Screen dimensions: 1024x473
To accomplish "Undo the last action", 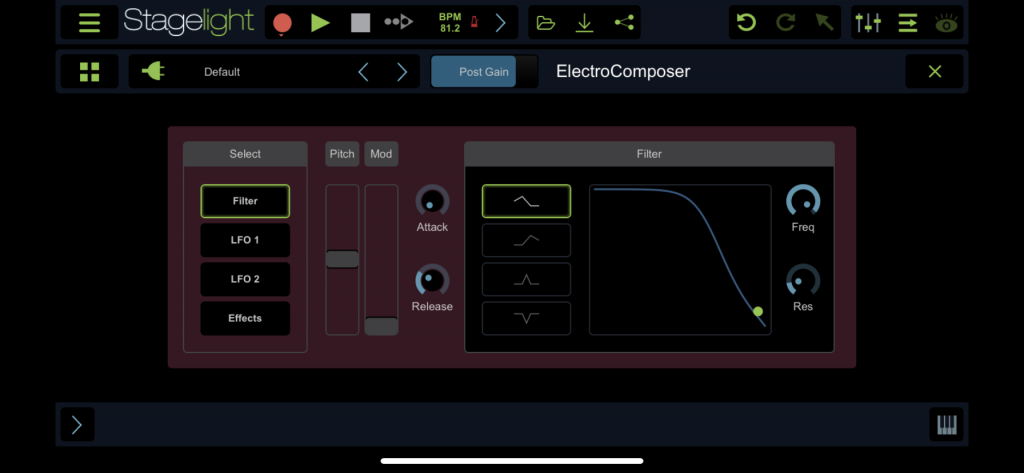I will click(x=746, y=23).
